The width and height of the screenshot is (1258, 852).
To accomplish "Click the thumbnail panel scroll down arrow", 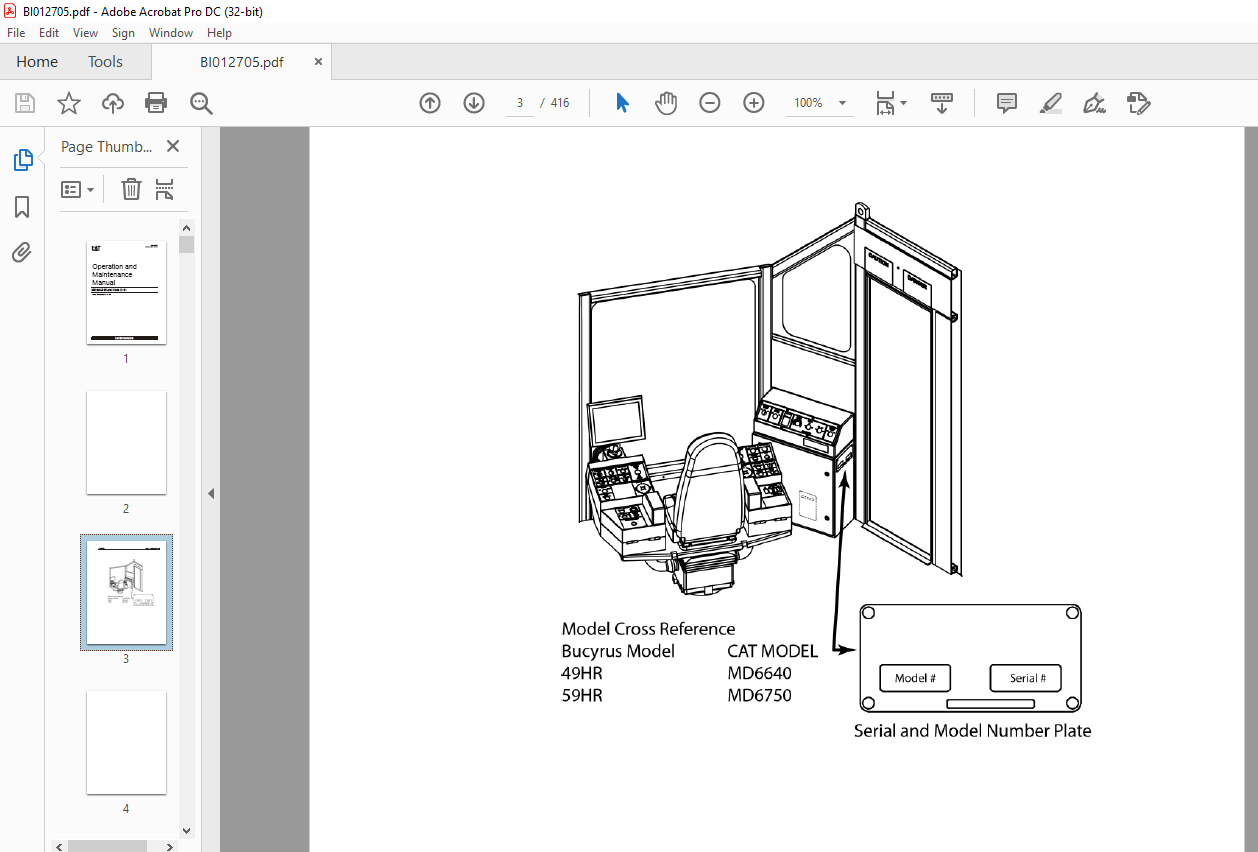I will point(186,830).
